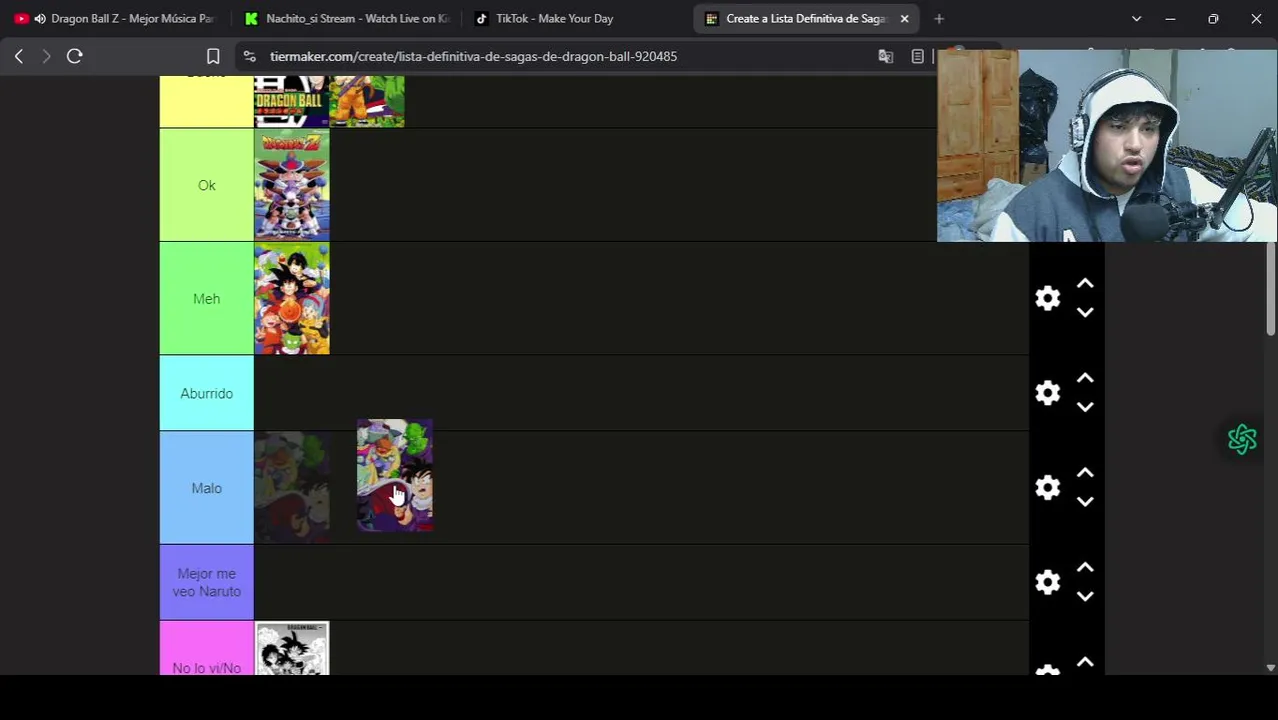Move Malo tier down with arrow
The width and height of the screenshot is (1278, 720).
(1085, 501)
